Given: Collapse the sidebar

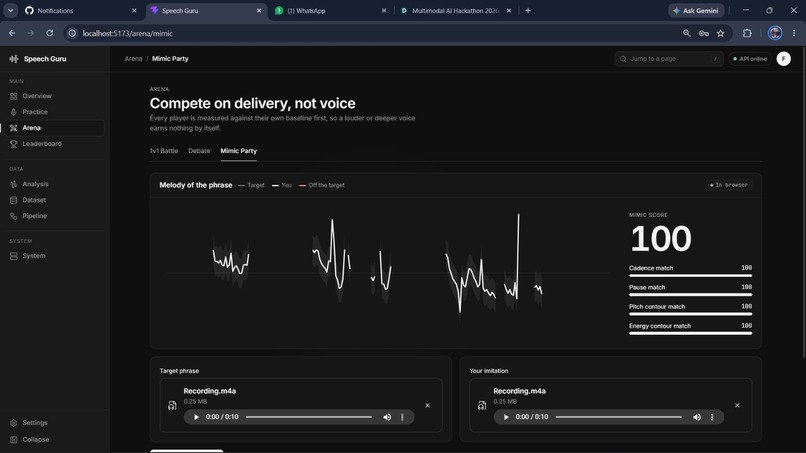Looking at the screenshot, I should (53, 440).
